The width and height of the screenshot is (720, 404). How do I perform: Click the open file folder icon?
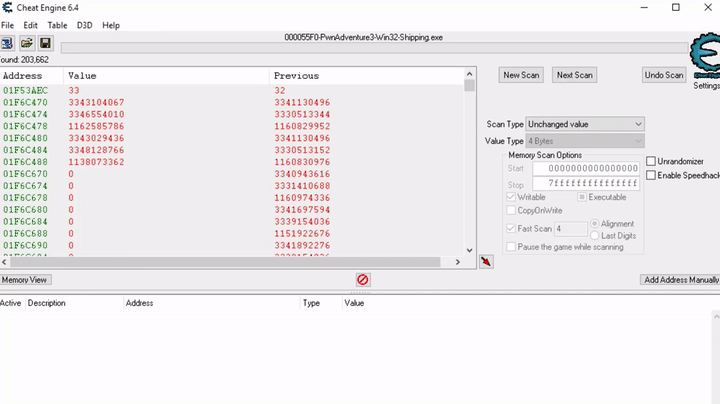(x=27, y=43)
